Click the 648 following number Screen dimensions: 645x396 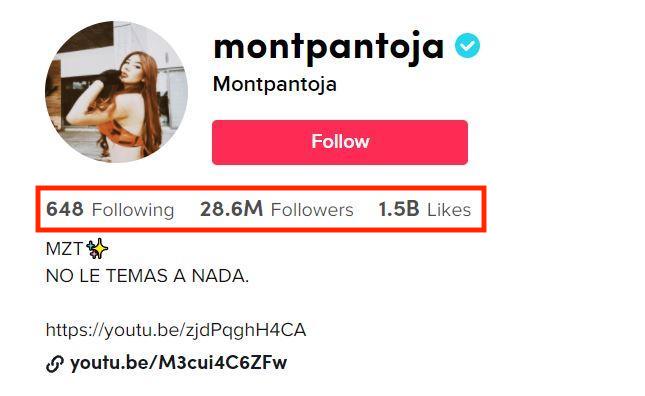65,209
